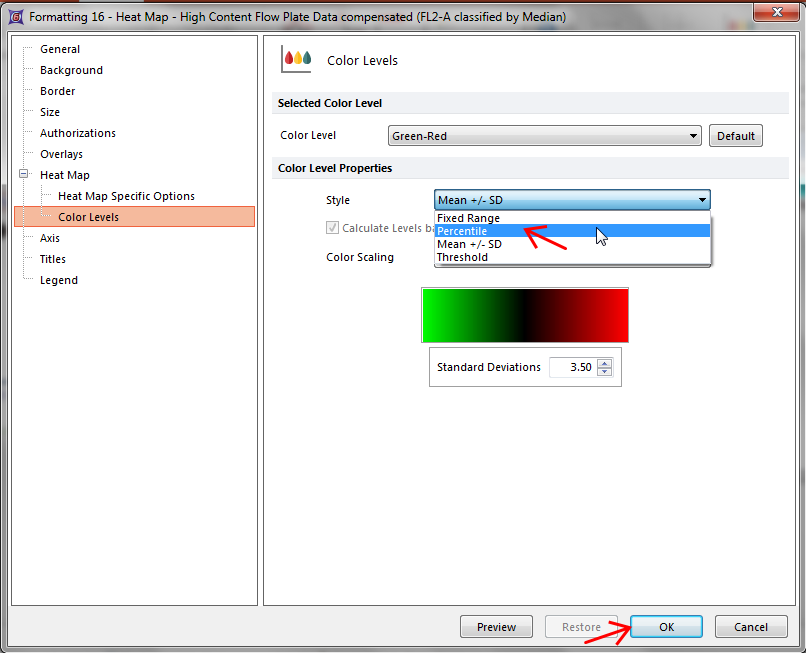Click the Cancel button
Screen dimensions: 806x653
750,627
